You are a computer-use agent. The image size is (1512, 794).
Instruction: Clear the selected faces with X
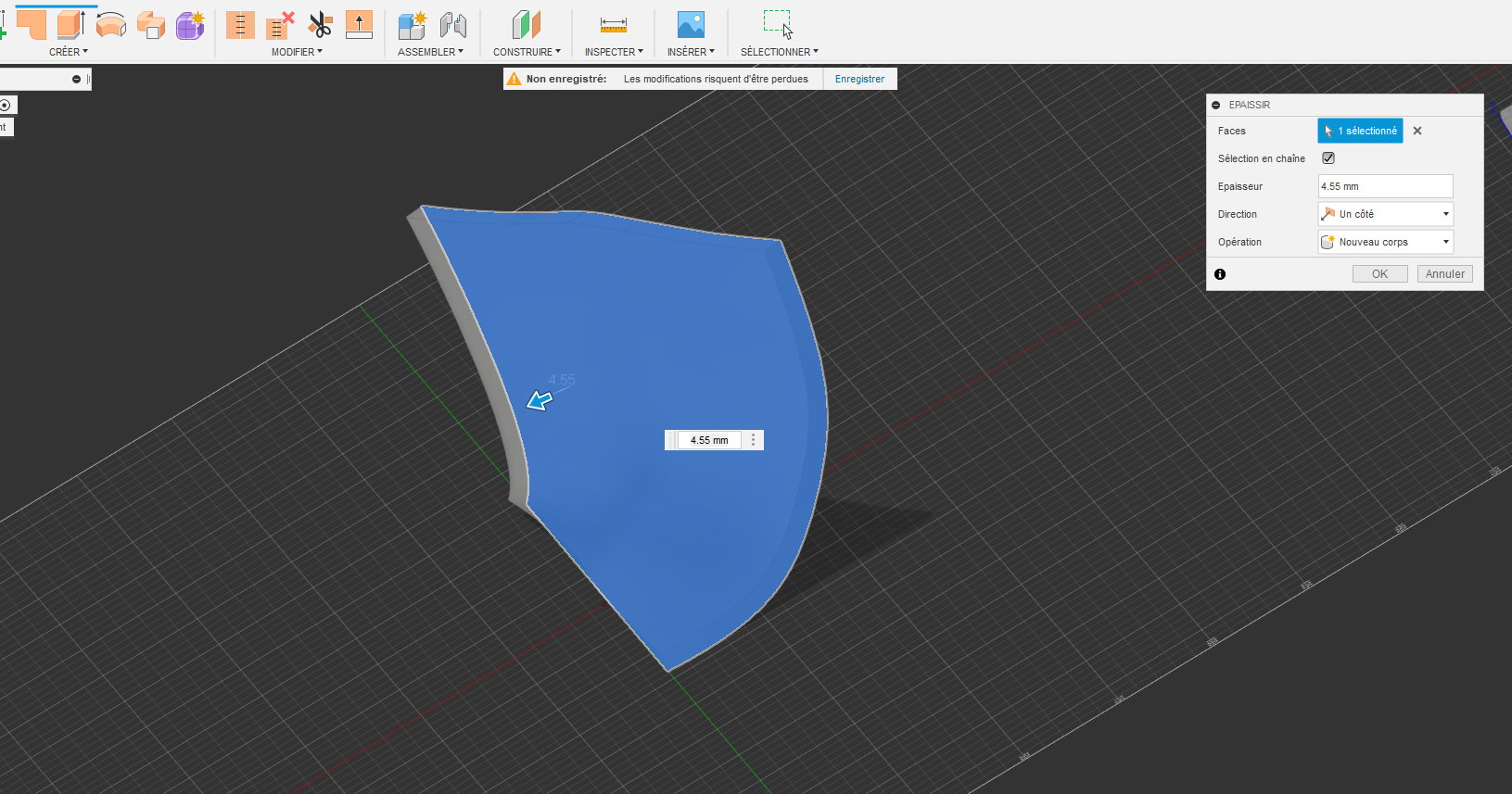click(x=1417, y=131)
